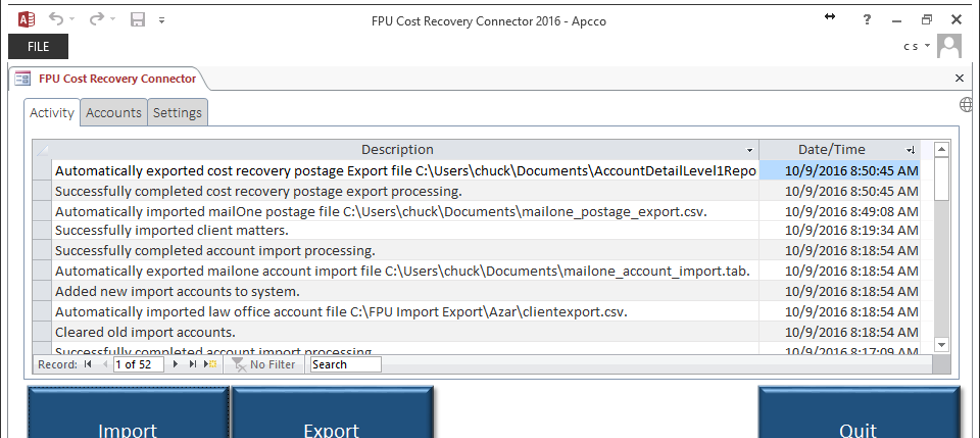Toggle the No Filter button

point(263,364)
